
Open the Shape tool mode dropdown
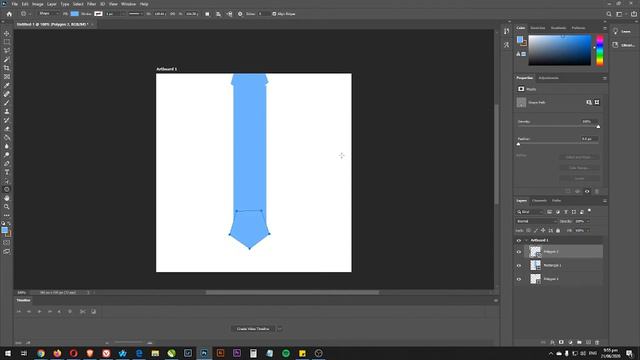tap(48, 14)
